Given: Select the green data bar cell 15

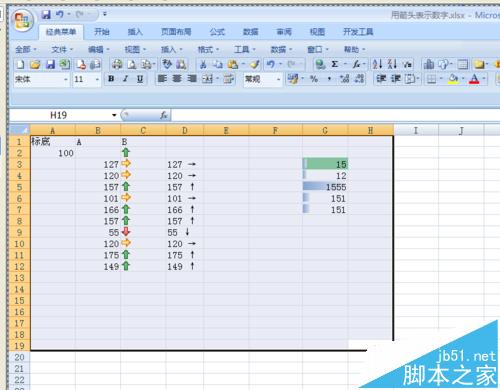Looking at the screenshot, I should click(x=325, y=164).
